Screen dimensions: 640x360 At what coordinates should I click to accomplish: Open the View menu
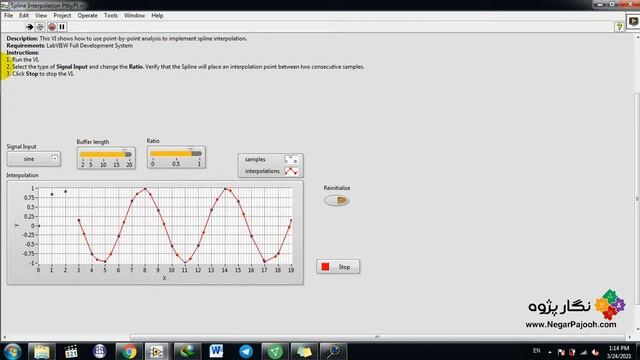click(41, 16)
